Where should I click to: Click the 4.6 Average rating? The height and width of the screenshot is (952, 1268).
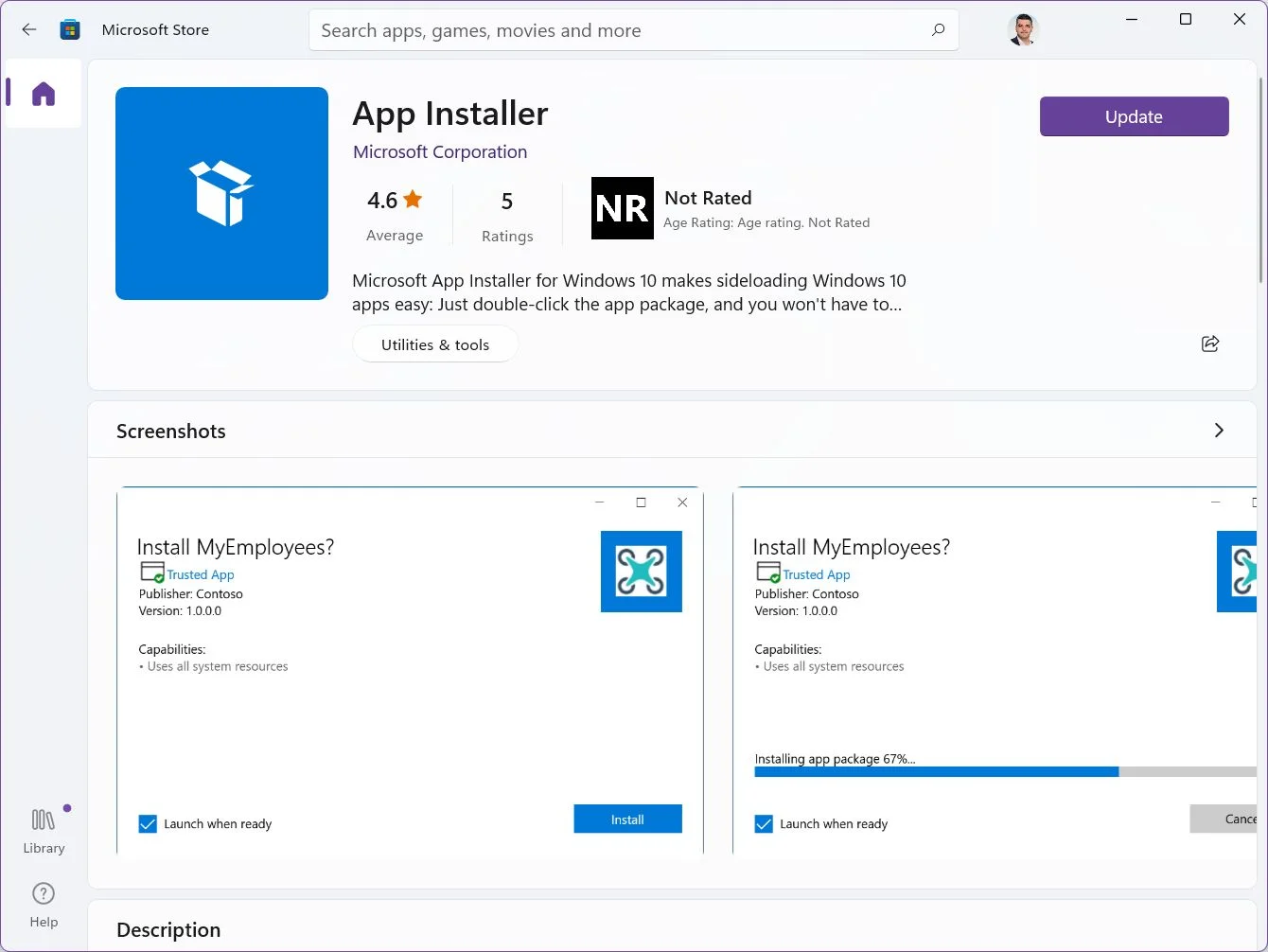[x=395, y=216]
